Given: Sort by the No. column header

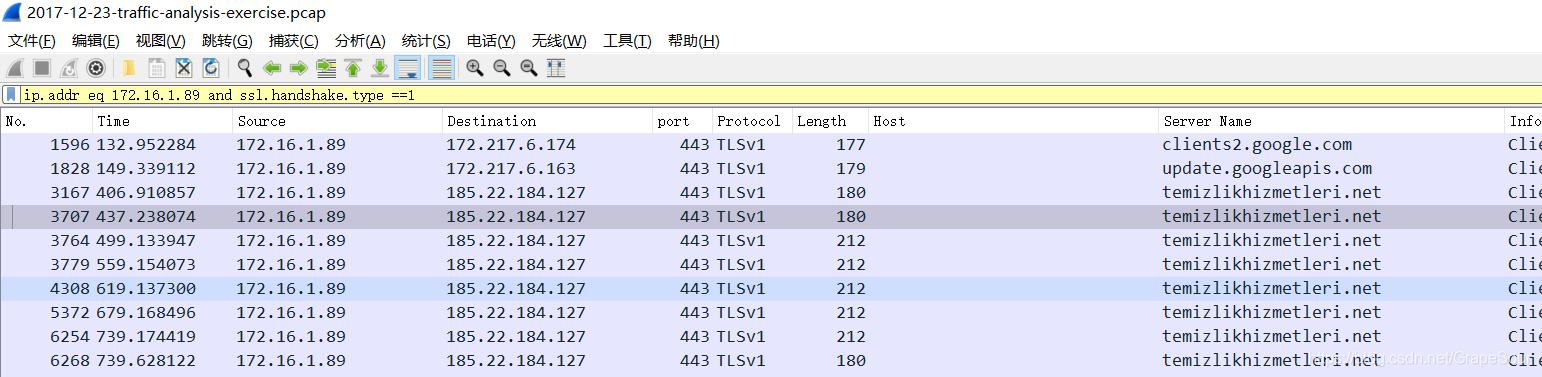Looking at the screenshot, I should pyautogui.click(x=46, y=121).
